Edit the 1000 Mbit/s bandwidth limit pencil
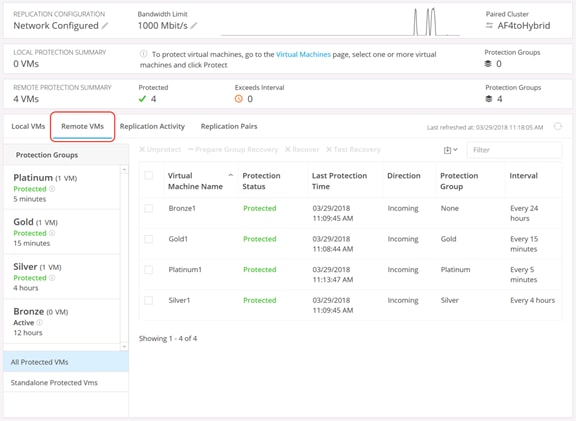Screen dimensions: 576x421 [194, 26]
